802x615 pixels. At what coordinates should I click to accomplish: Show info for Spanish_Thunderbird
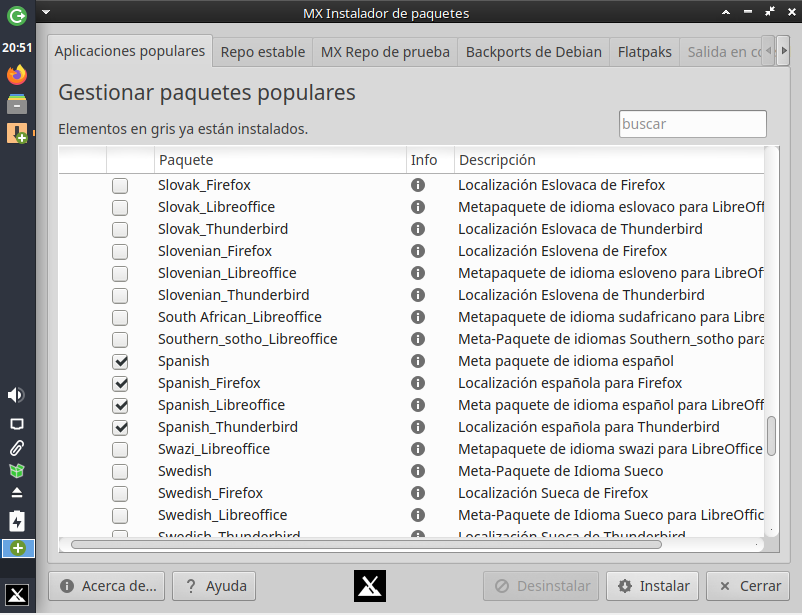pyautogui.click(x=418, y=427)
